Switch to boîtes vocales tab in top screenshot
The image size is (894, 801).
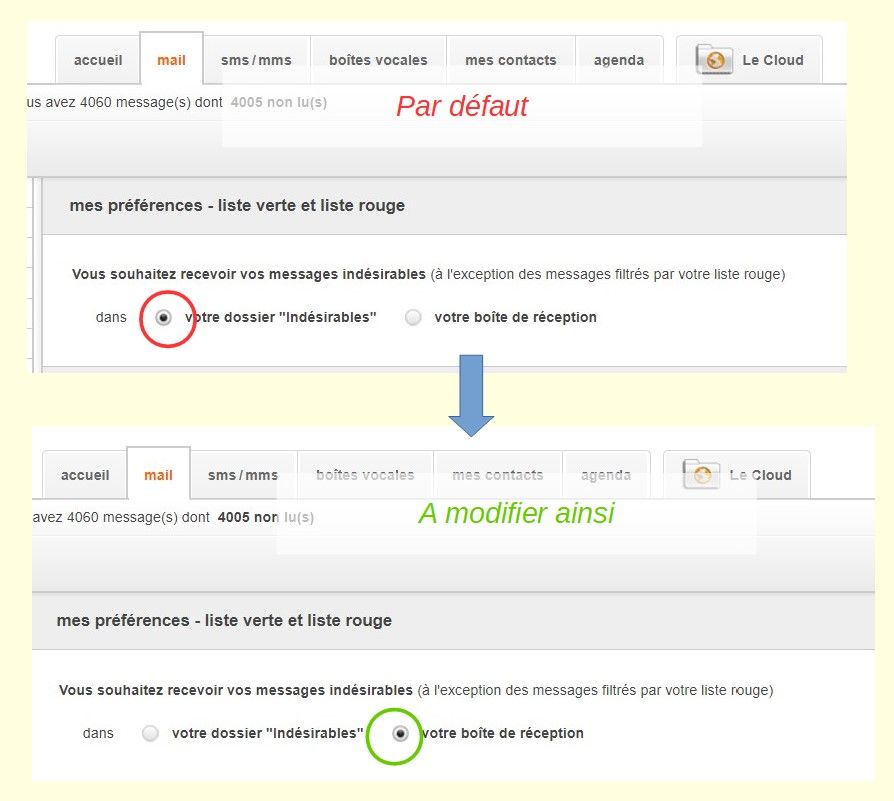coord(379,60)
